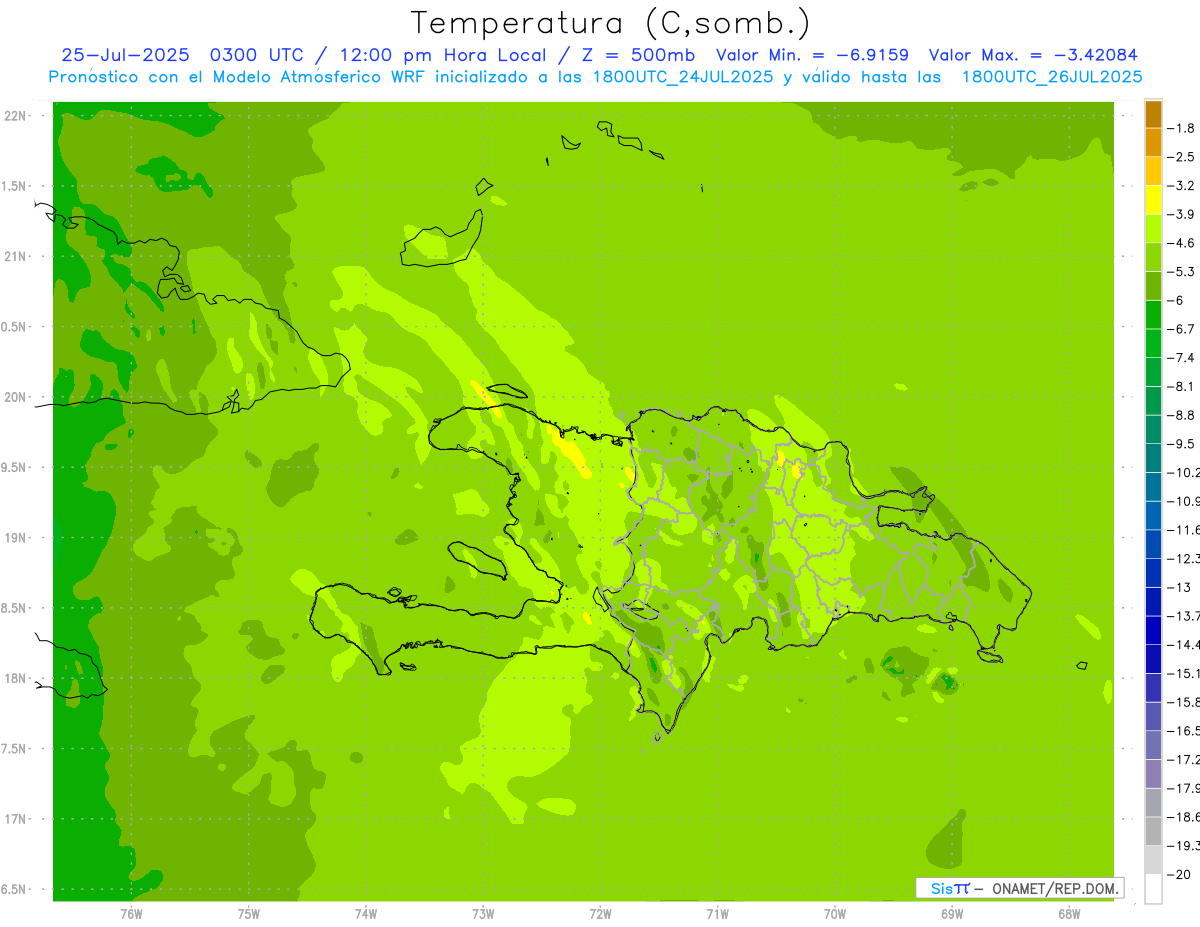Image resolution: width=1200 pixels, height=927 pixels.
Task: Select the gray swatch between -18.6 and -19.3
Action: coord(1153,831)
